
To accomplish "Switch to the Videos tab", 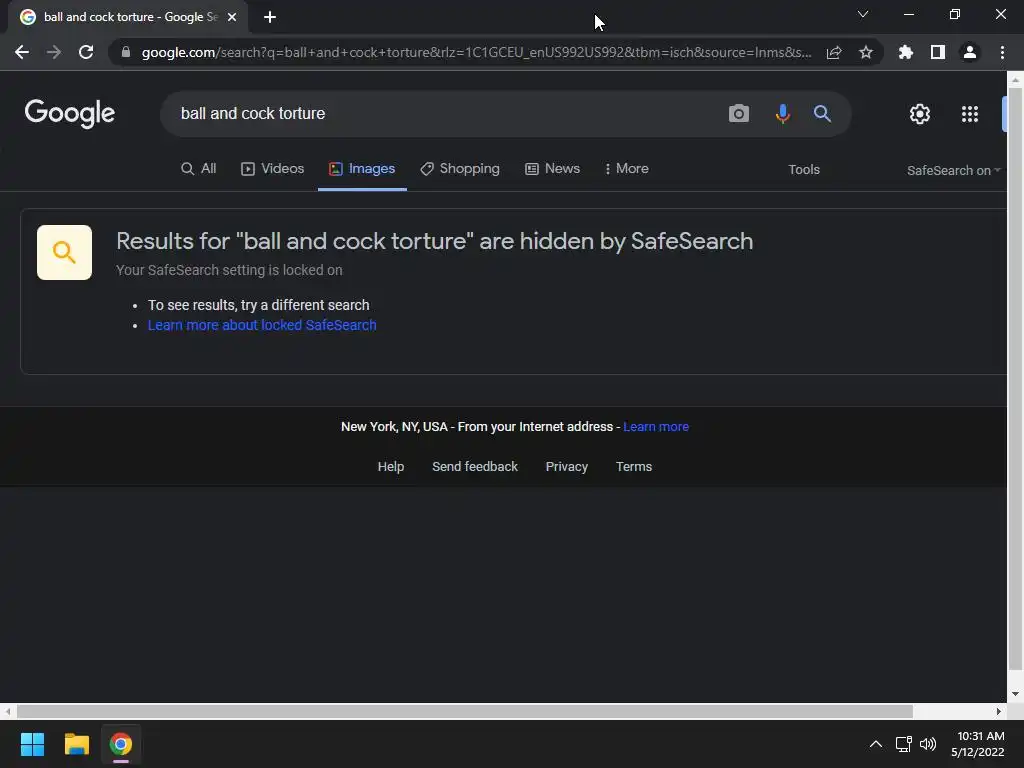I will [x=272, y=168].
